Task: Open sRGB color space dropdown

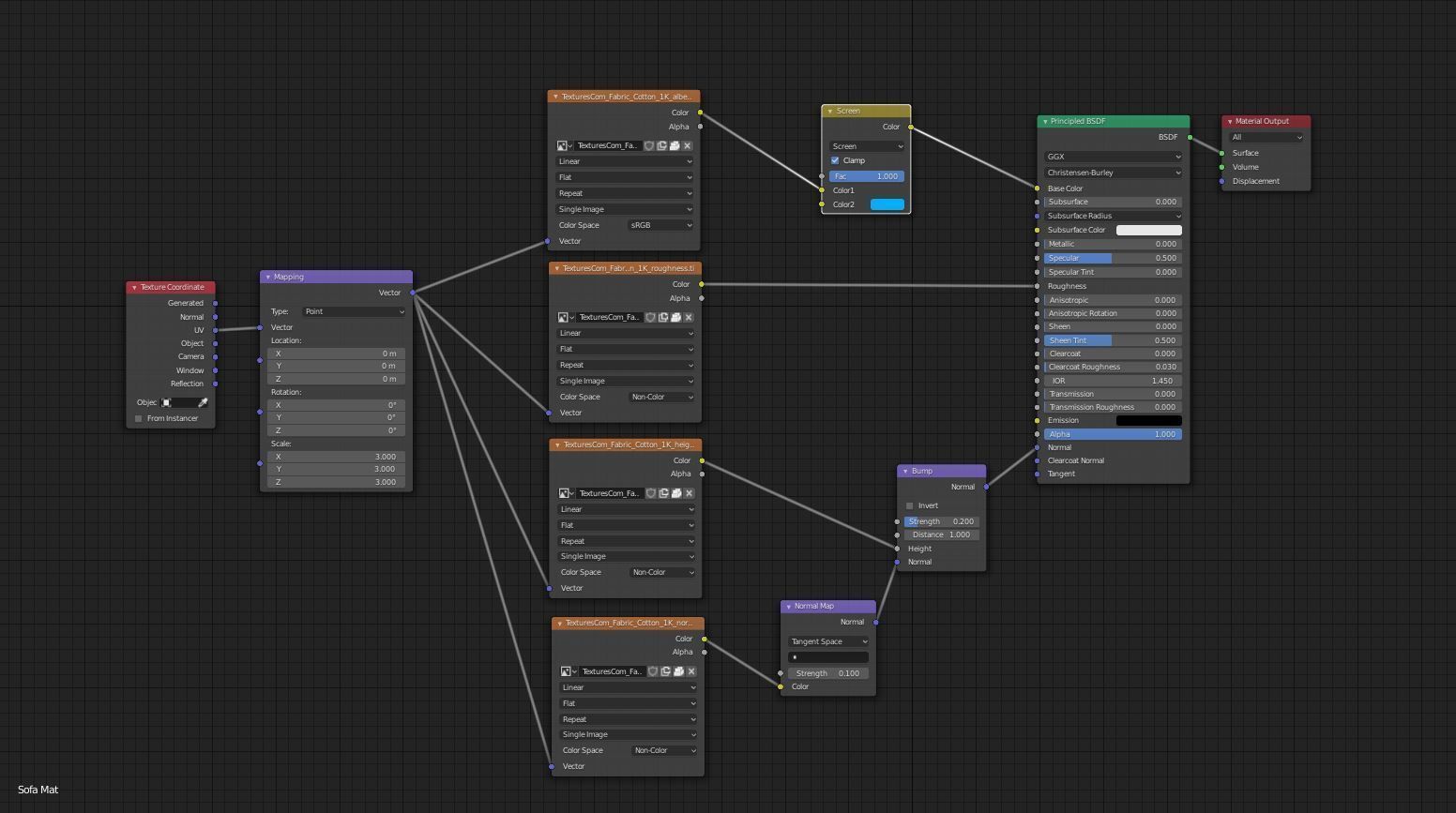Action: click(x=660, y=225)
